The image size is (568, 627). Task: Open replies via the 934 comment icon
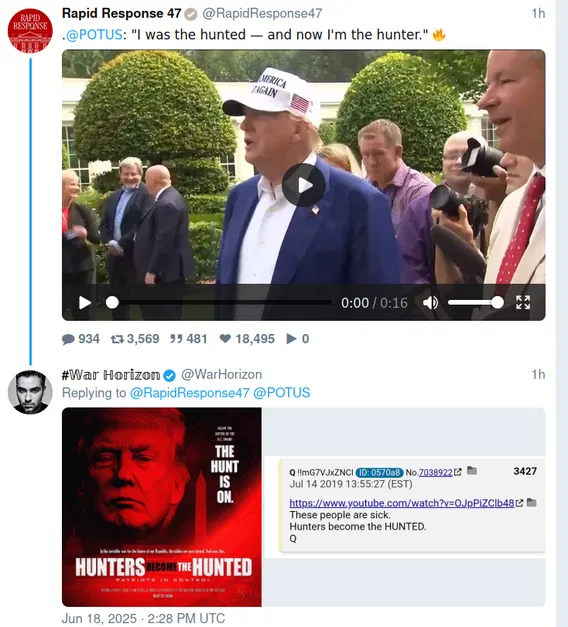tap(68, 339)
